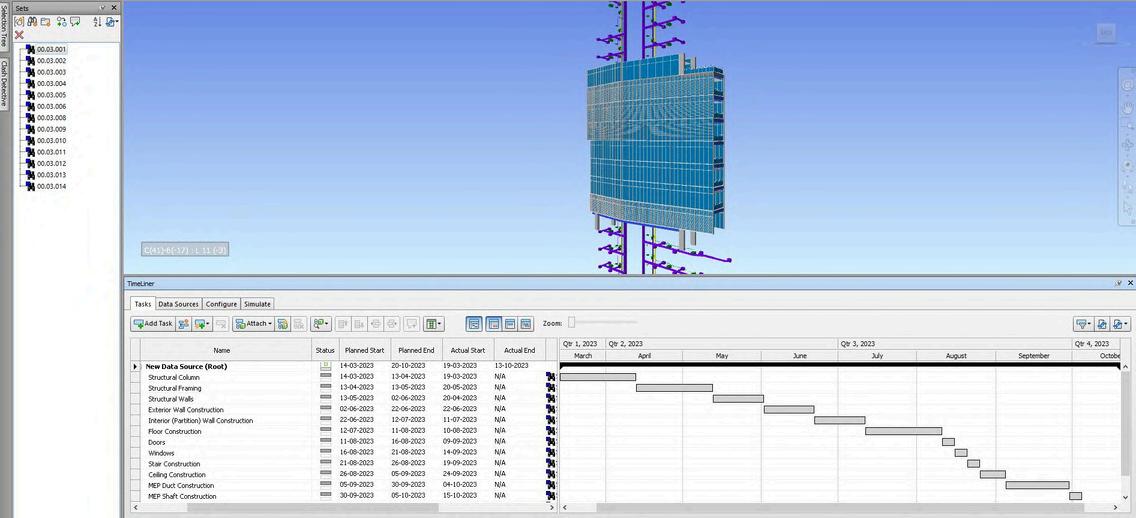Click the Status swatch for Structural Framing

tap(325, 388)
